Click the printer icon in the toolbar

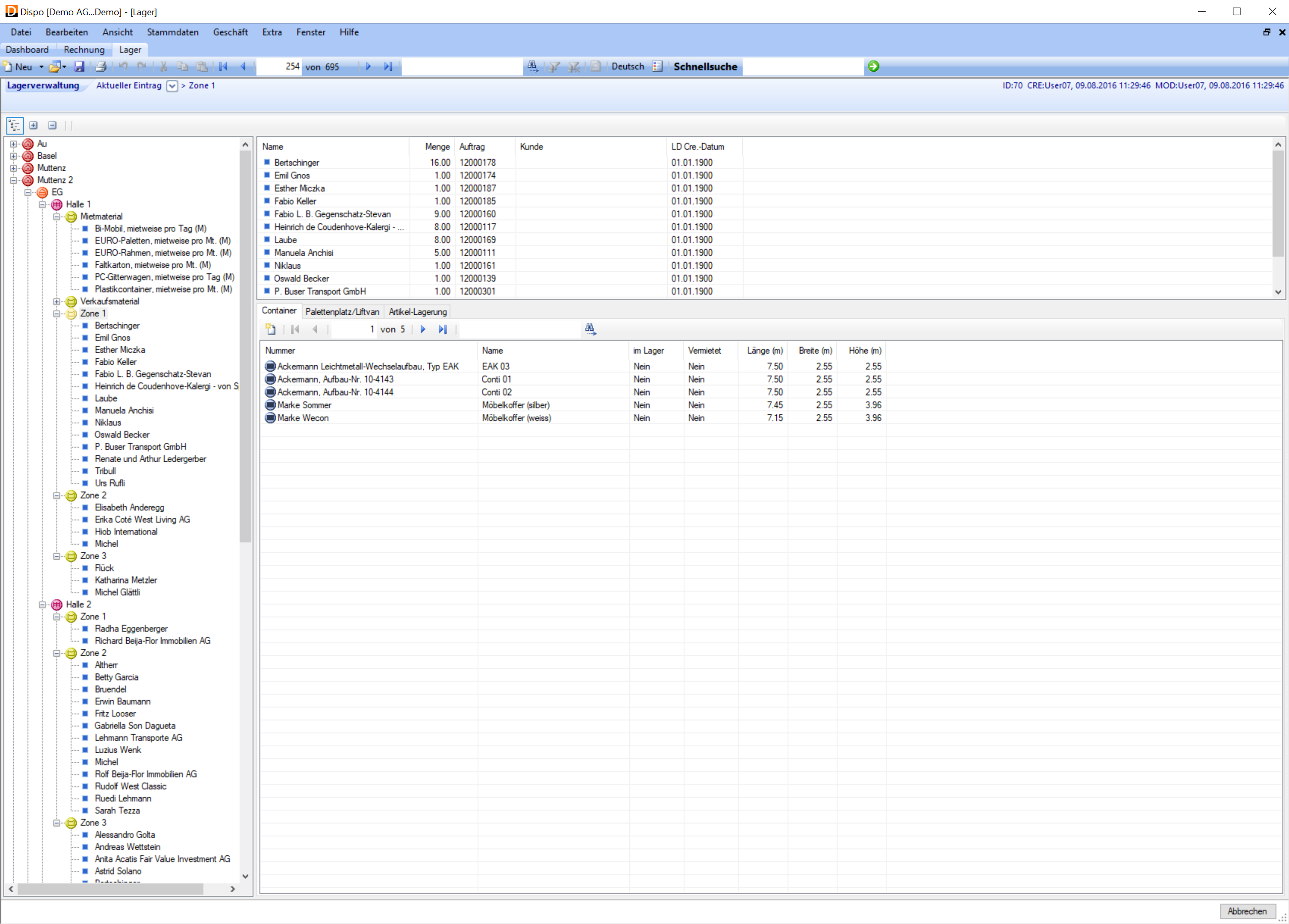(x=101, y=67)
